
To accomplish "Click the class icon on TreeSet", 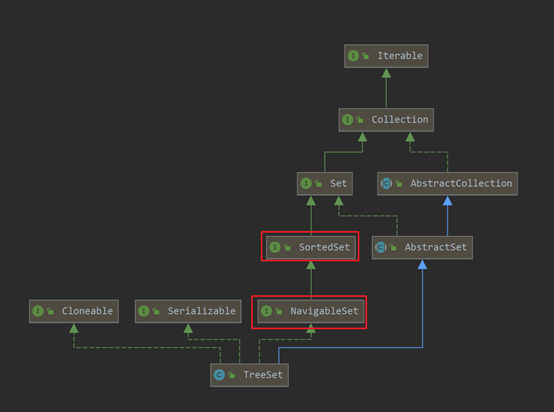I will tap(219, 375).
